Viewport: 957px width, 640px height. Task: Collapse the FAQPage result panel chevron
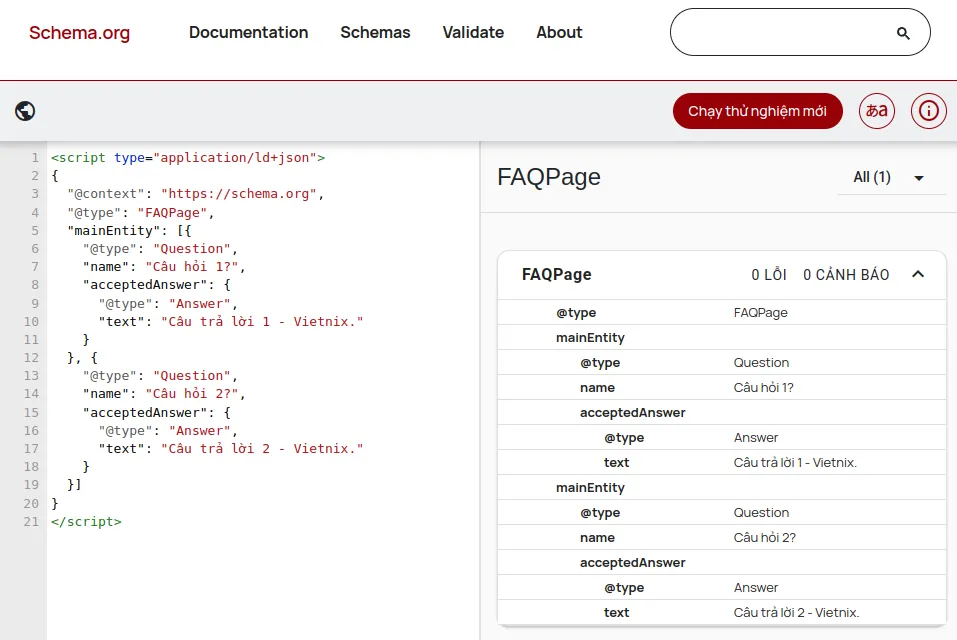pyautogui.click(x=917, y=273)
